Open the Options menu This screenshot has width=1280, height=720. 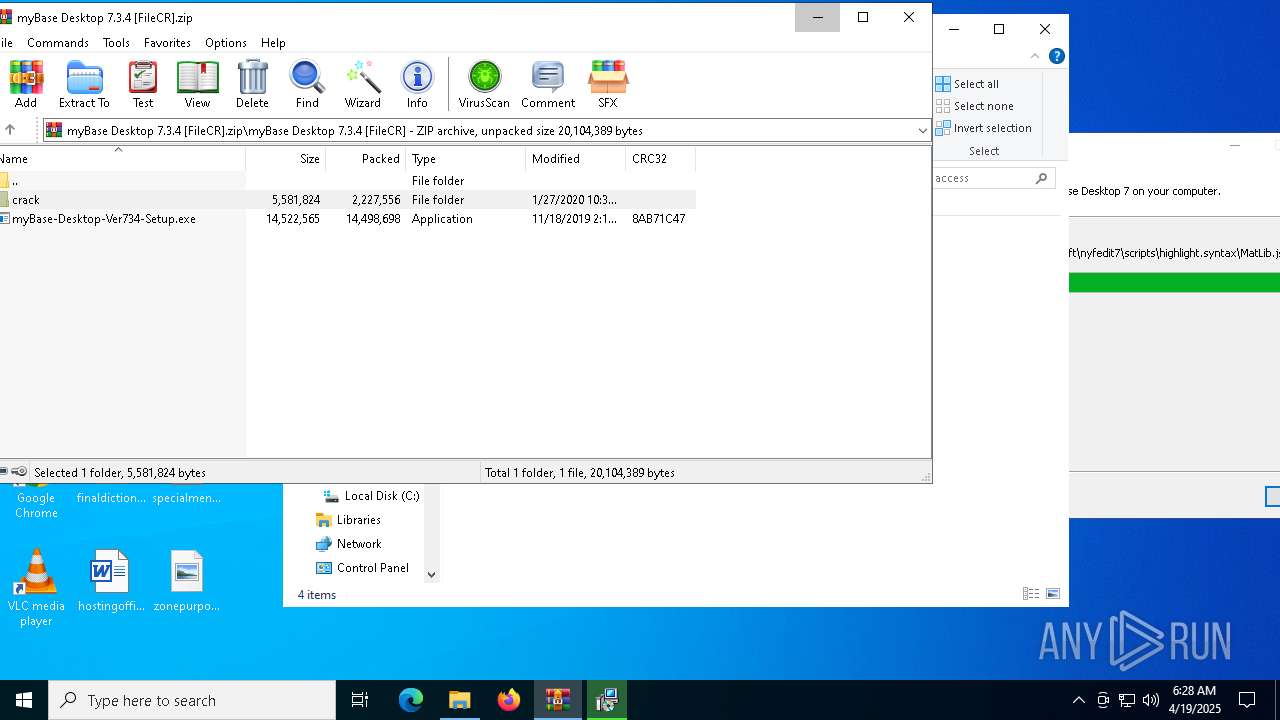point(226,43)
